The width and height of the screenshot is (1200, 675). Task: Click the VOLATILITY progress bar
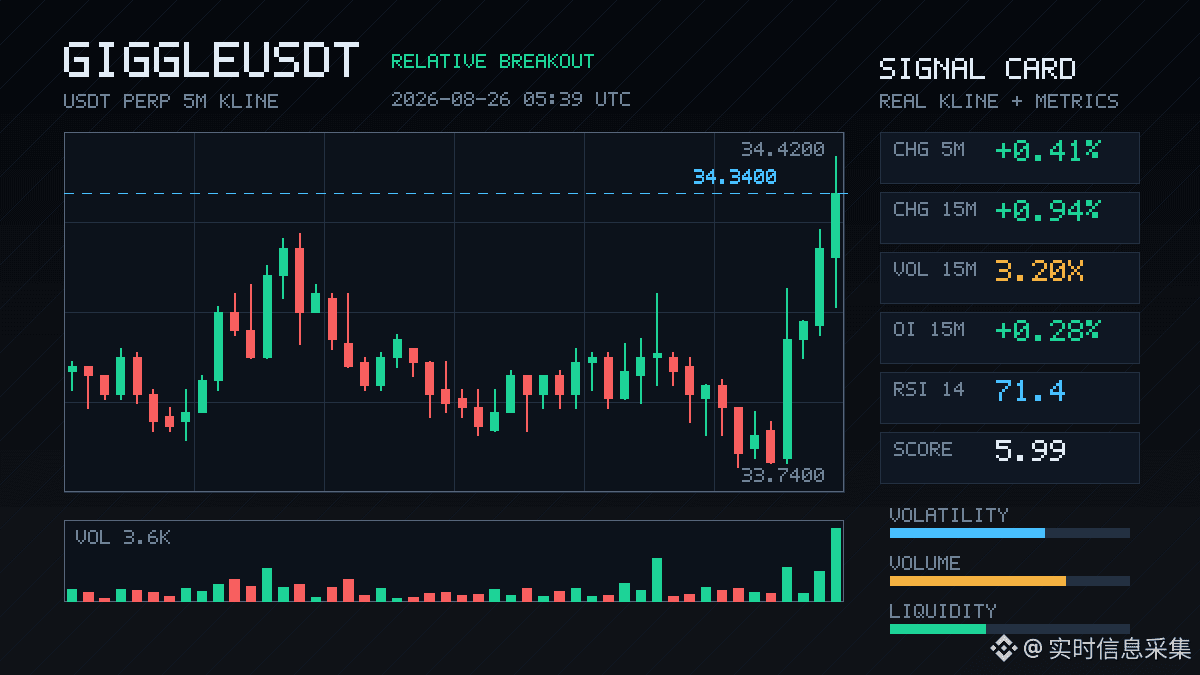pos(1009,533)
